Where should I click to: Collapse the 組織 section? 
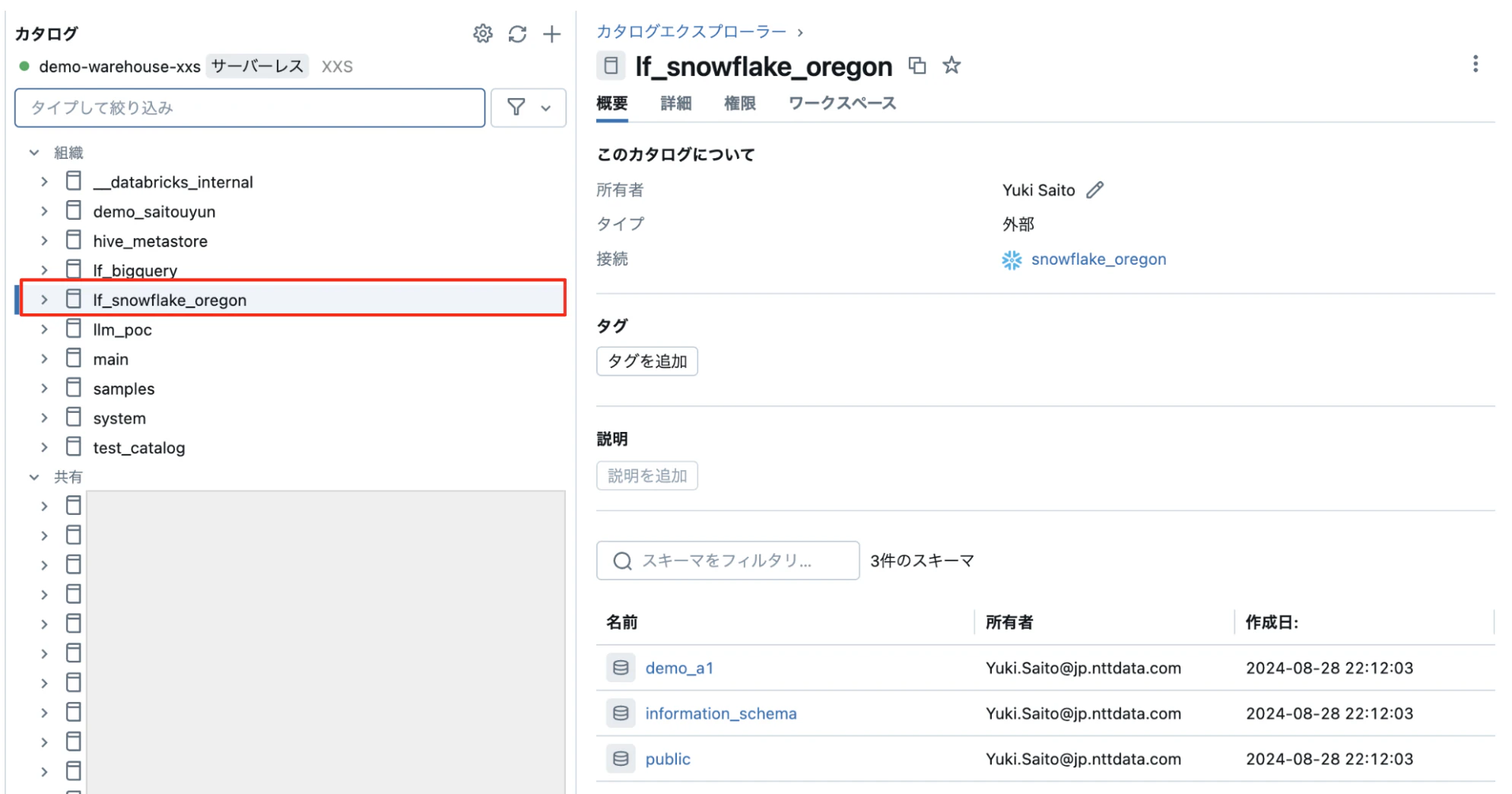(34, 153)
